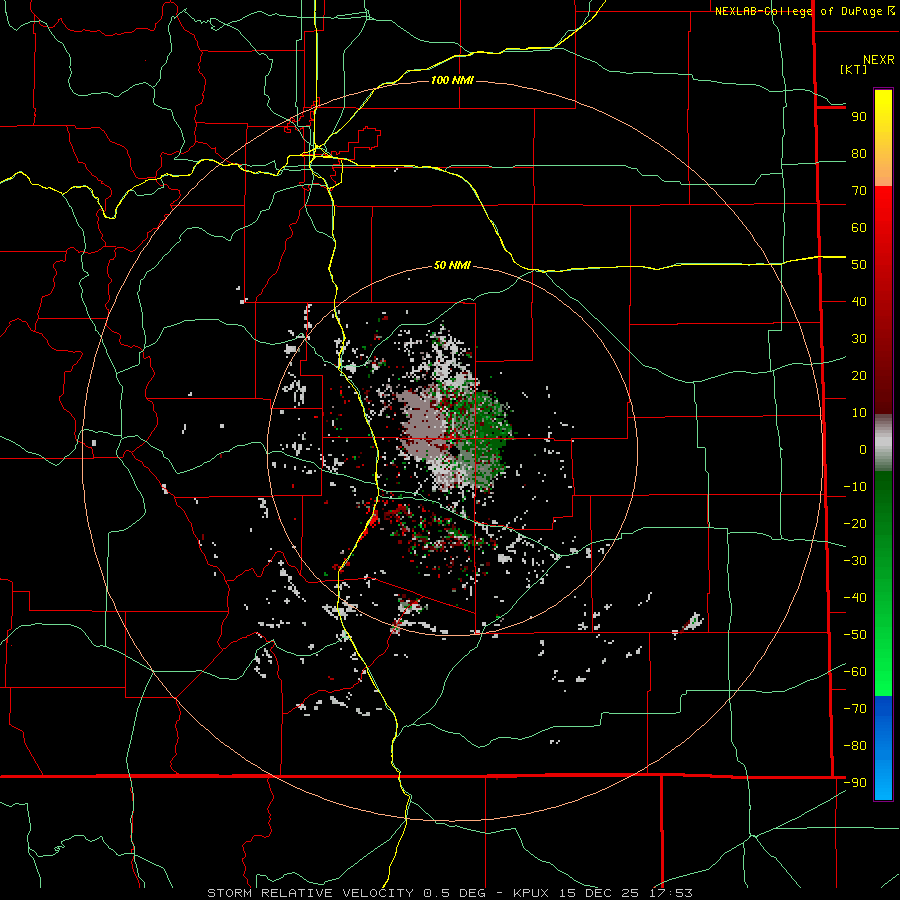Click the KPUX station identifier in the caption

(535, 893)
